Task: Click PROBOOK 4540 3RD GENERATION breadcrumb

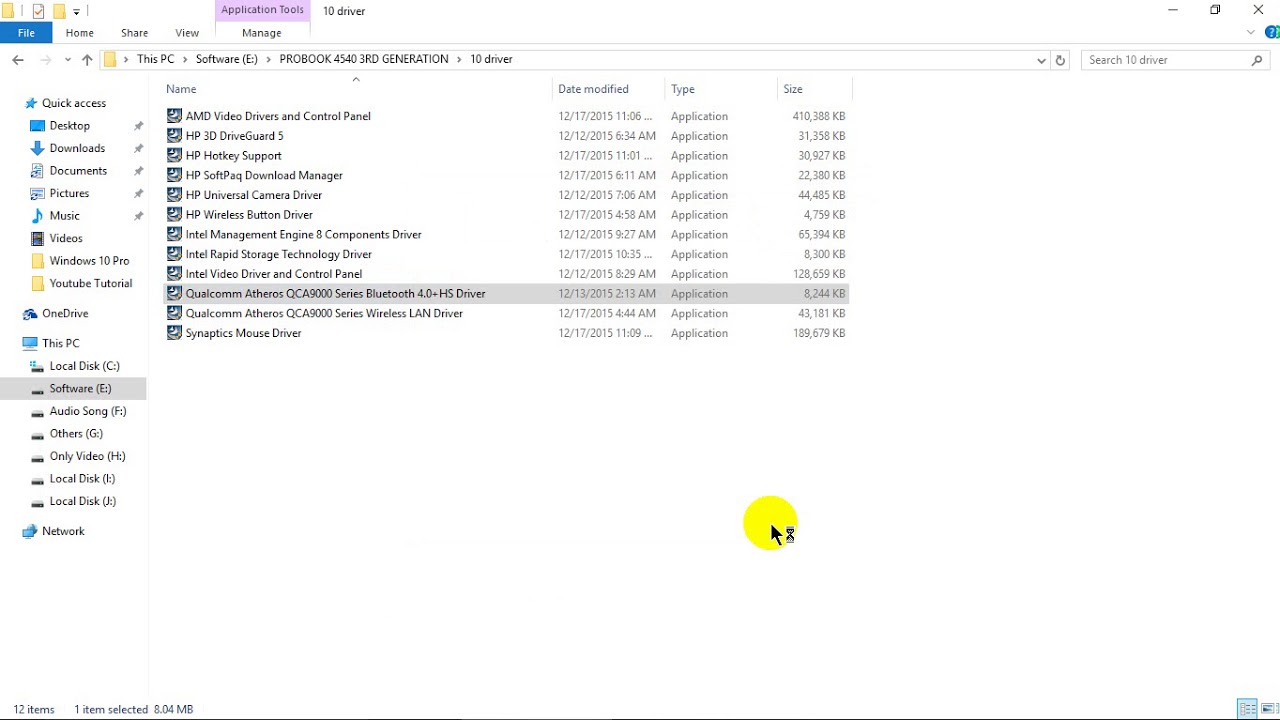Action: 364,59
